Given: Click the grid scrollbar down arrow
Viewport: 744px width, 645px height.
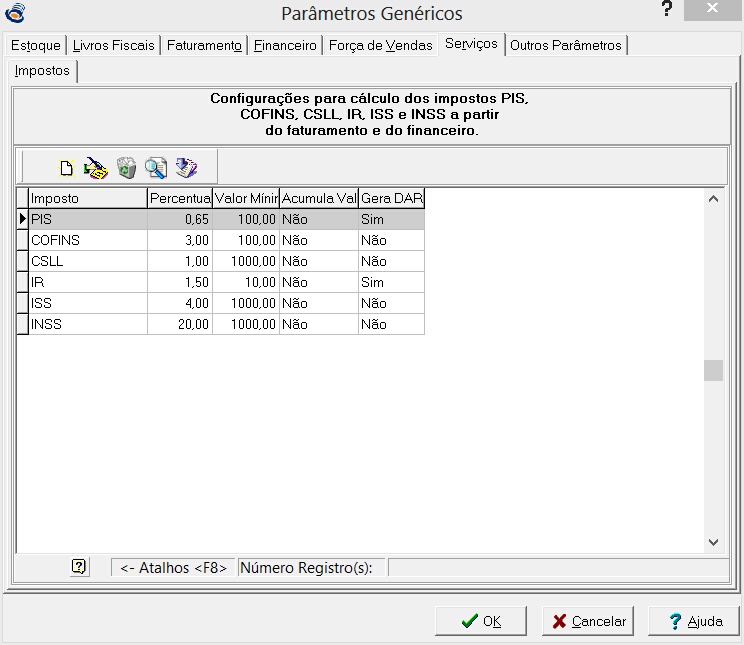Looking at the screenshot, I should 713,542.
